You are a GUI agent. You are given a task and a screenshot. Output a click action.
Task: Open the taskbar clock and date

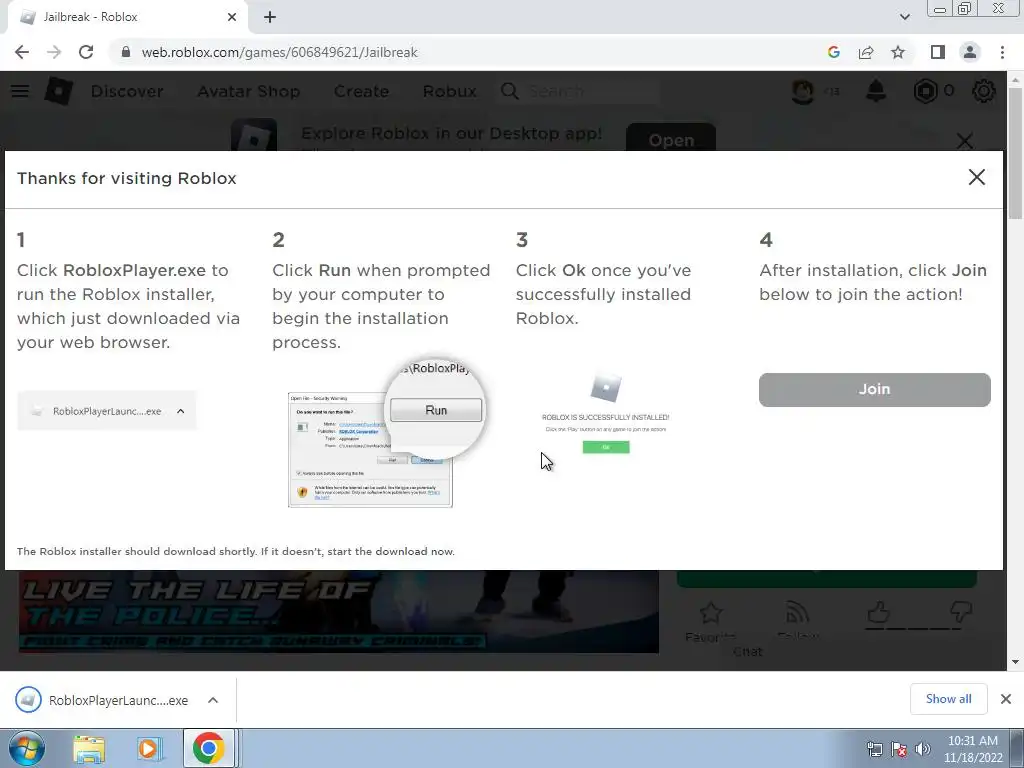point(973,749)
